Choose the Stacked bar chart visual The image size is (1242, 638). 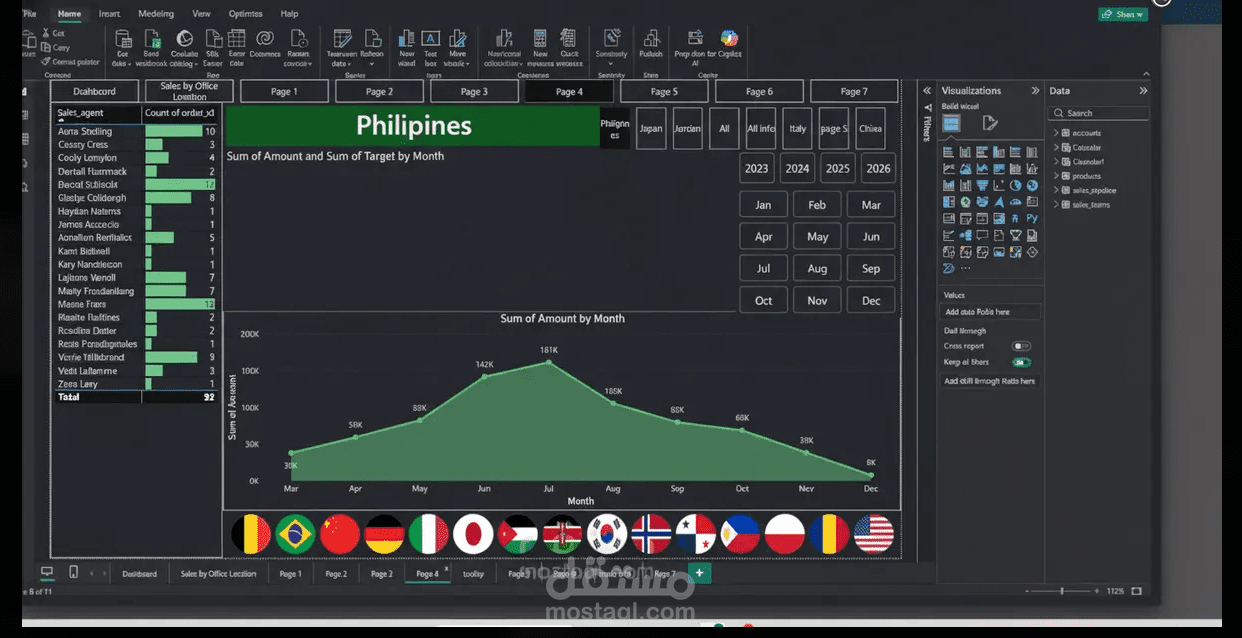pos(949,152)
